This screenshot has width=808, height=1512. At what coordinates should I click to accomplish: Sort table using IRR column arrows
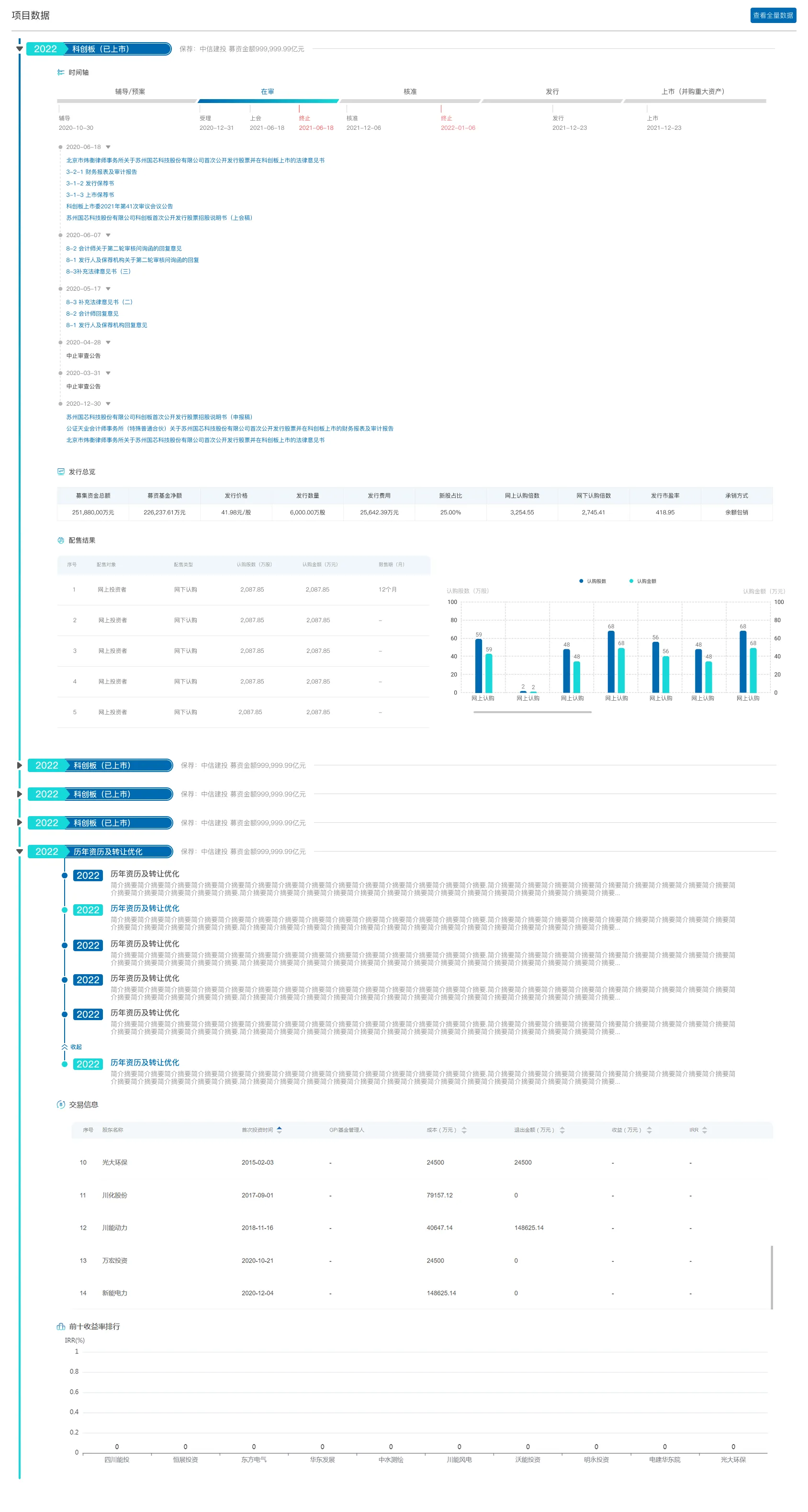pos(704,1129)
